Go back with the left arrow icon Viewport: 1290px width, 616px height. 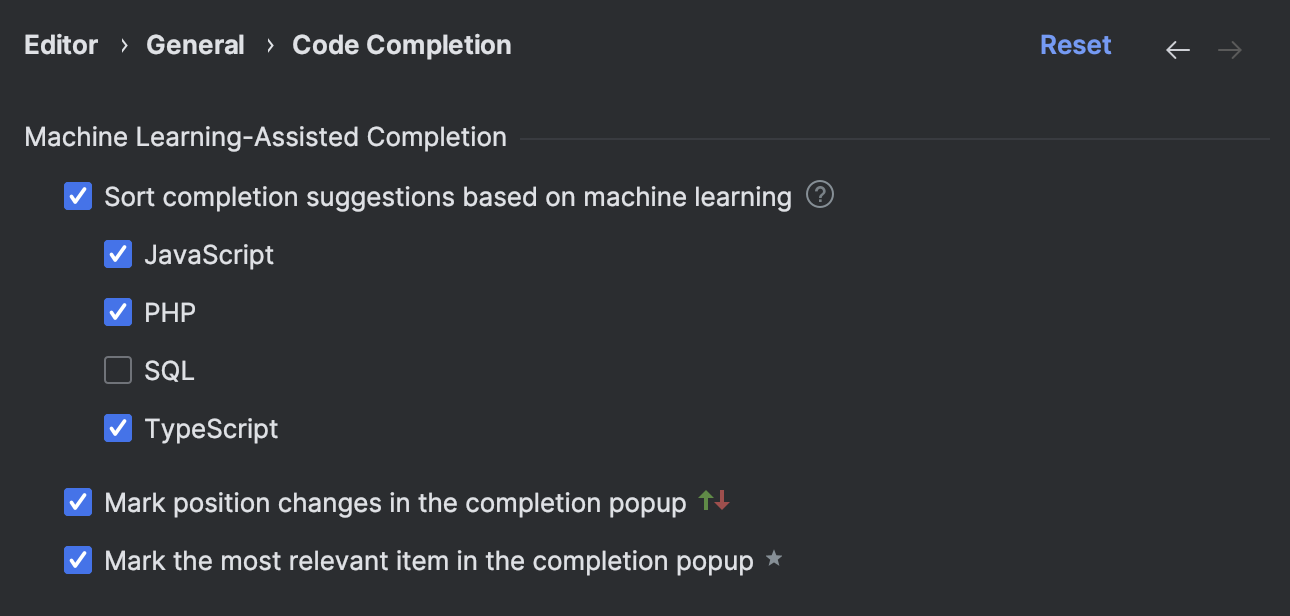[1178, 50]
